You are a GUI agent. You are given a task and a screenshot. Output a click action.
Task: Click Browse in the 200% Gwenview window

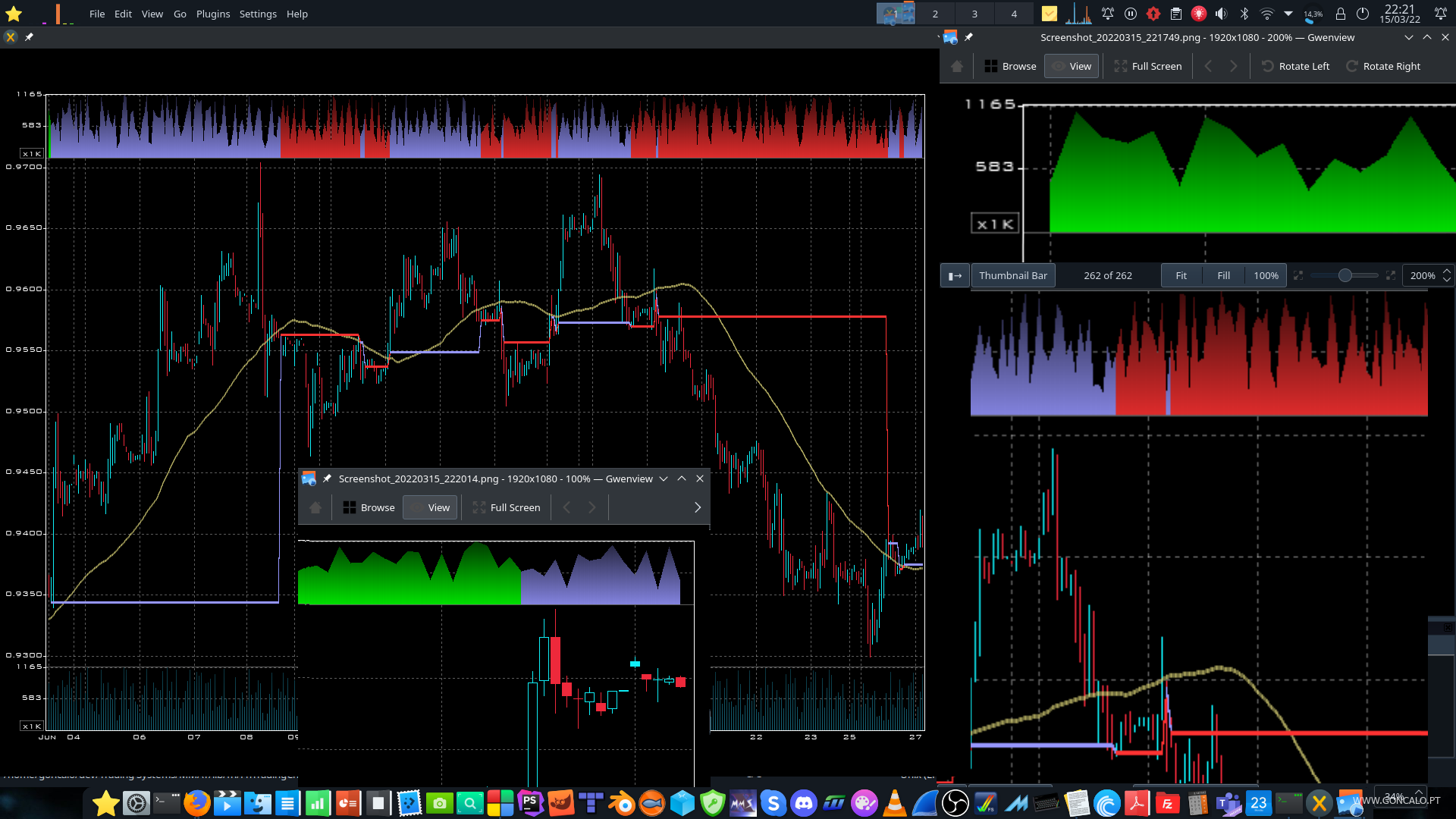[1010, 66]
